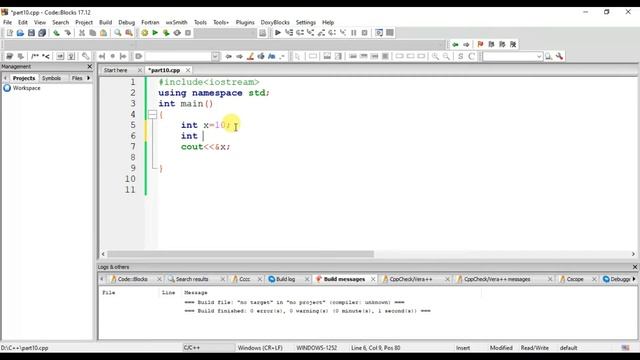
Task: Click the Open file toolbar icon
Action: [20, 33]
